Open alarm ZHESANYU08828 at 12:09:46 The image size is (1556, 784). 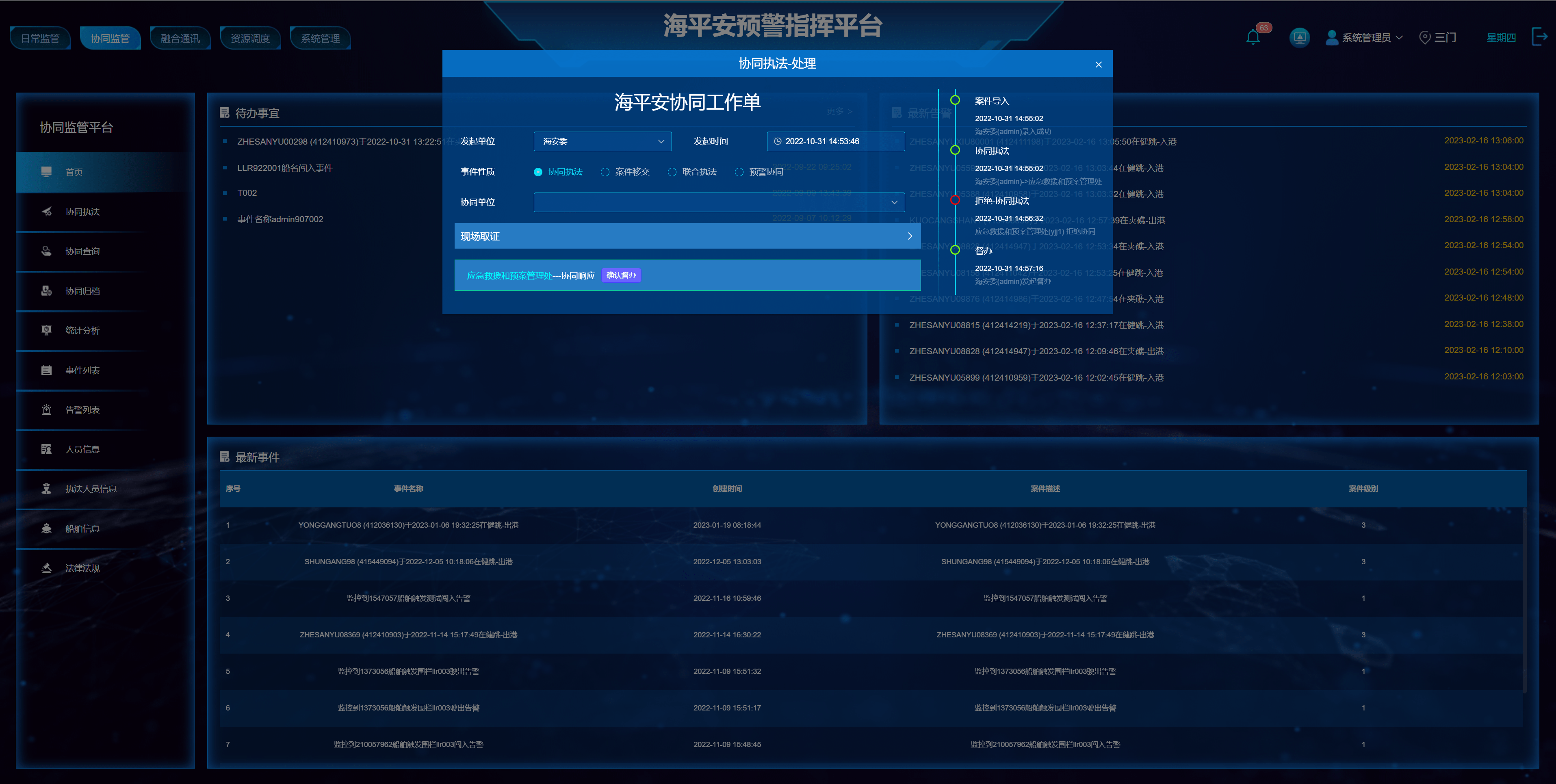1036,351
